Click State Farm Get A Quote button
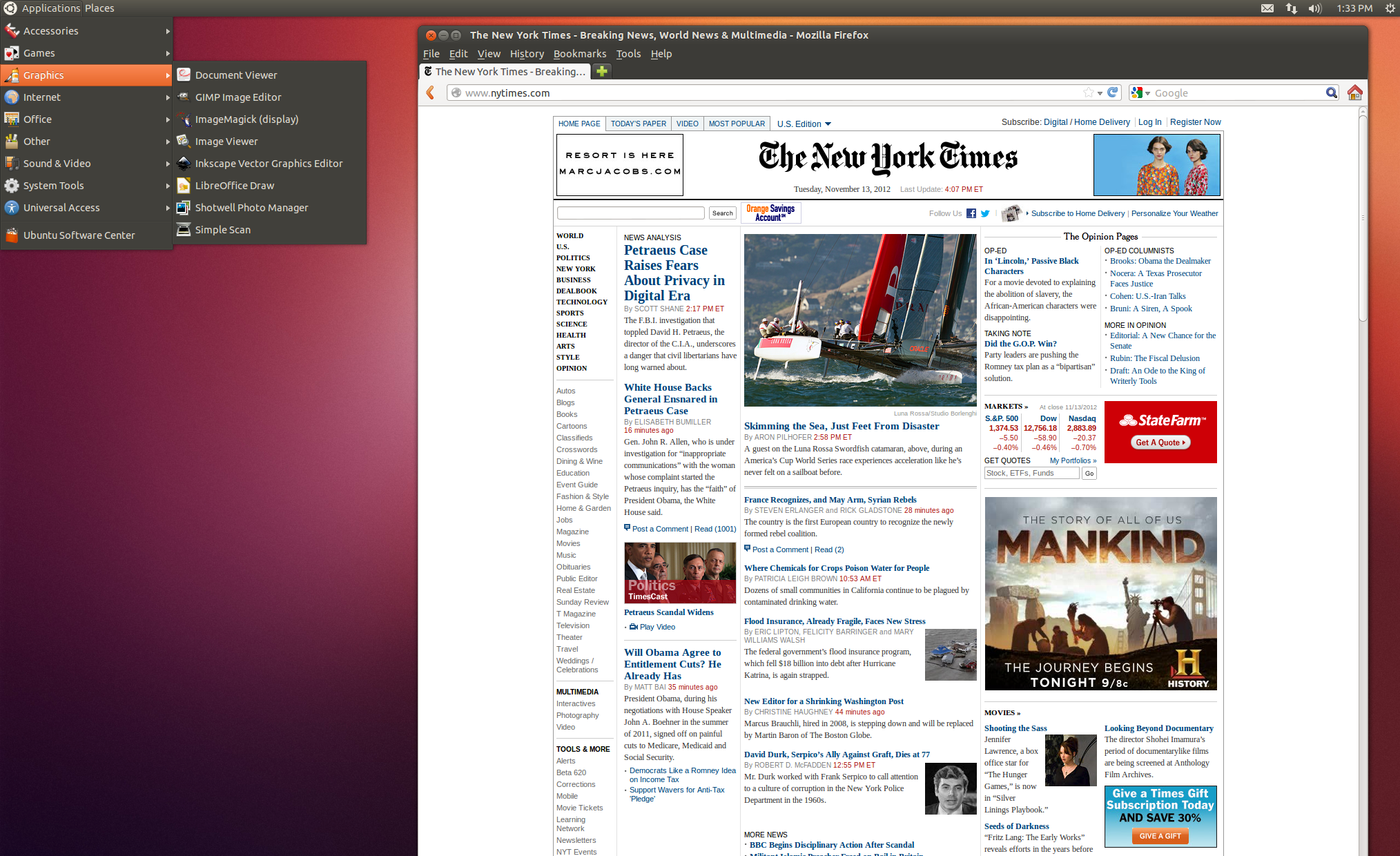Image resolution: width=1400 pixels, height=856 pixels. [x=1160, y=442]
